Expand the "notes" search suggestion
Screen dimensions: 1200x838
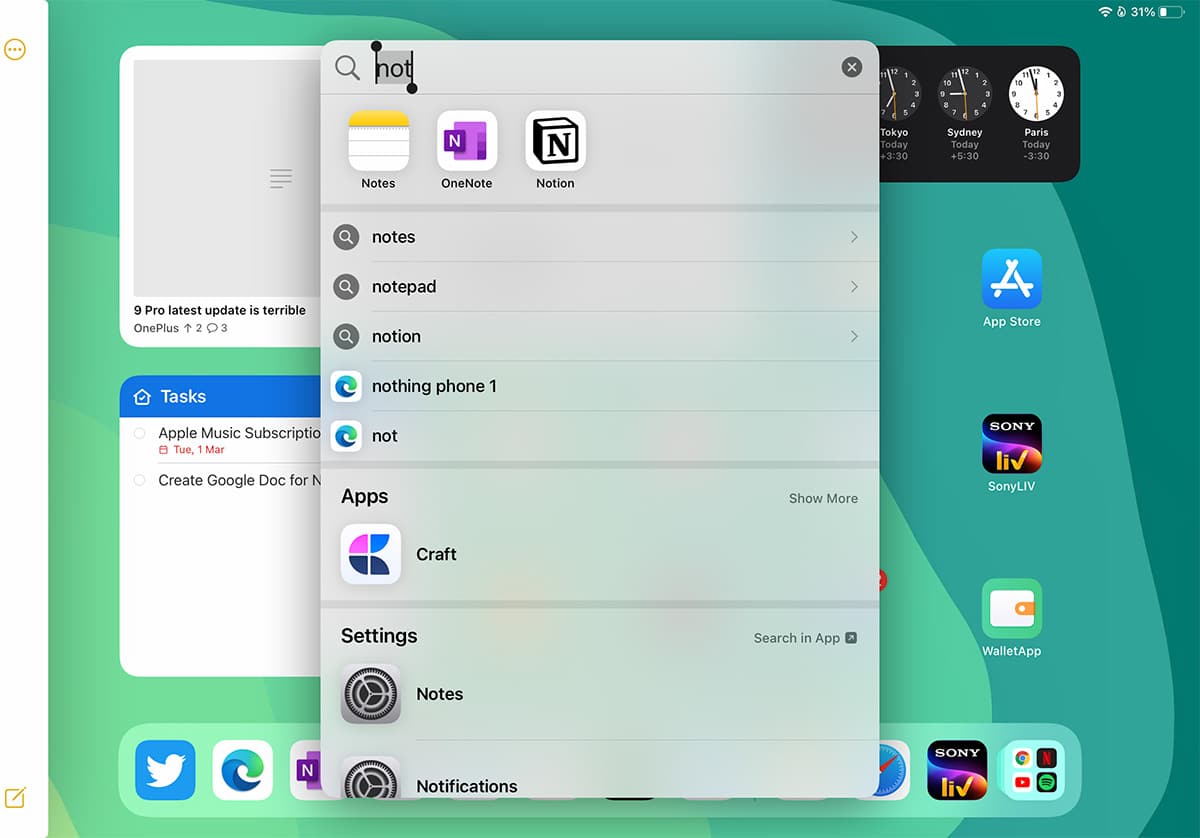pos(855,237)
